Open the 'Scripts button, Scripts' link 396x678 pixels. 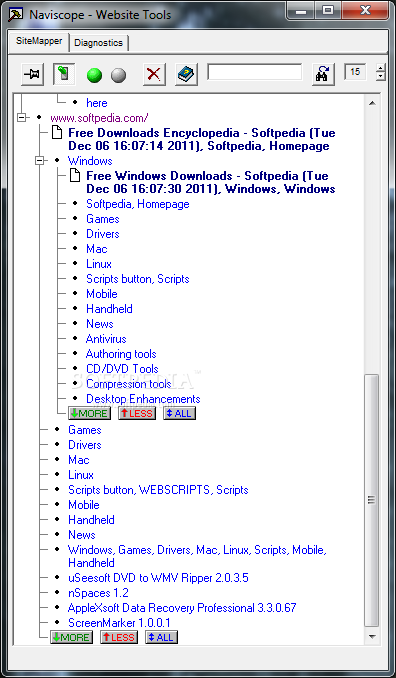(138, 279)
